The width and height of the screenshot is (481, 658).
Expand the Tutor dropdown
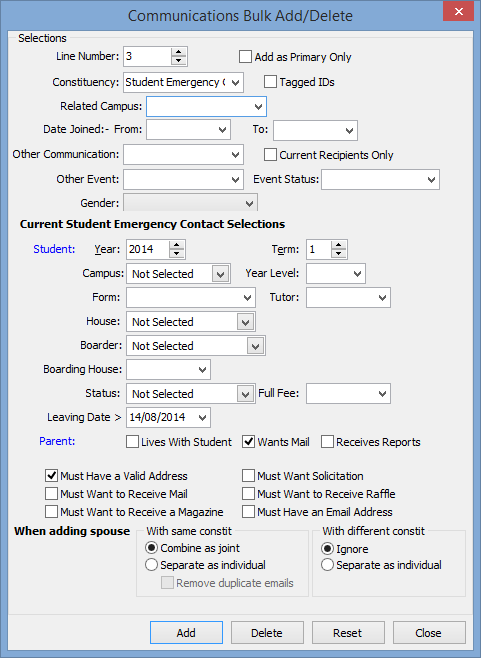pyautogui.click(x=382, y=298)
